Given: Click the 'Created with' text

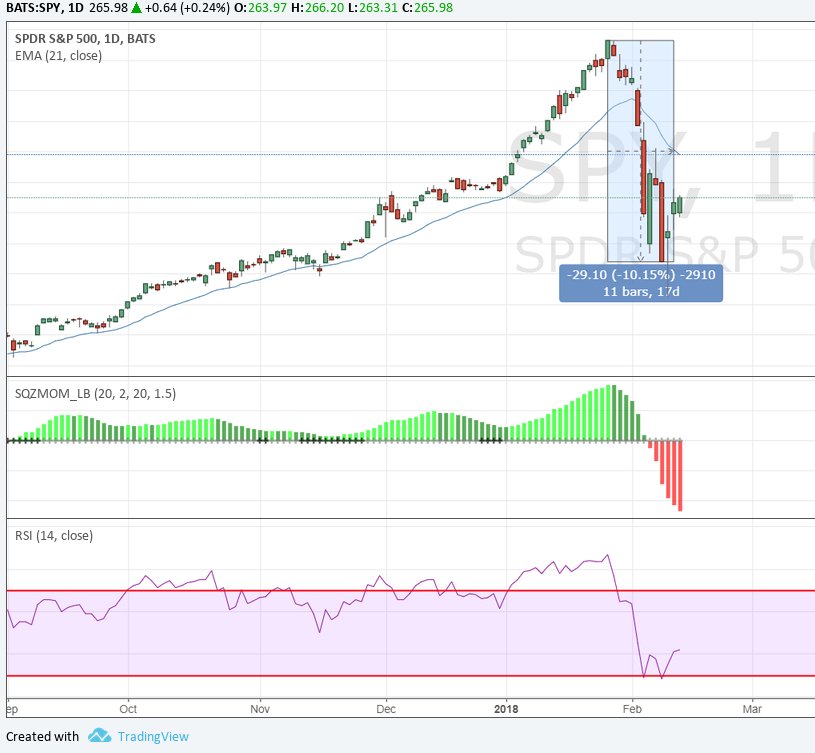Looking at the screenshot, I should [x=42, y=736].
